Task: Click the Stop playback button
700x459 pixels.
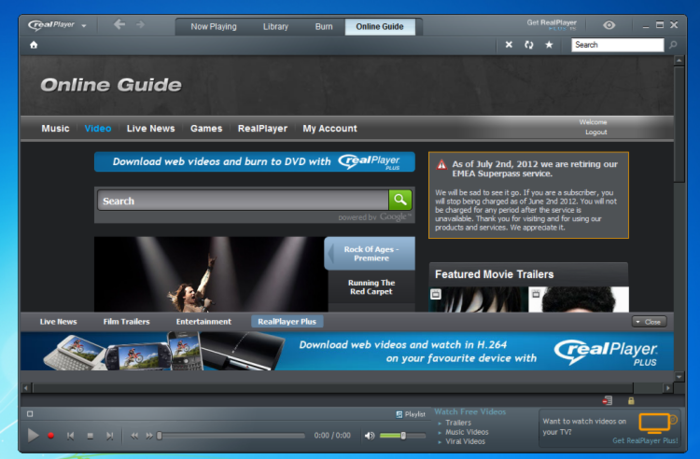Action: point(89,435)
